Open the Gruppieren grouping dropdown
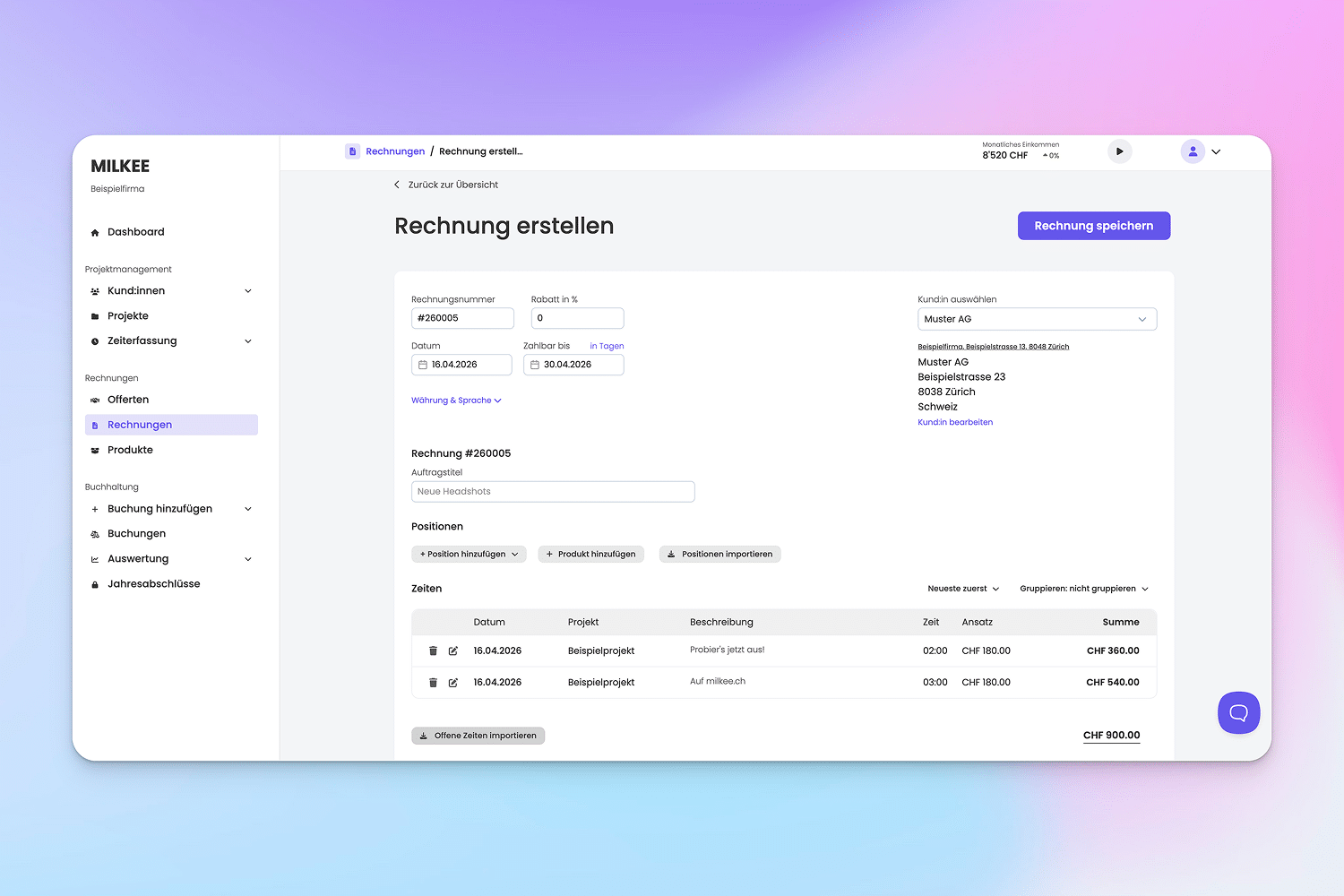The image size is (1344, 896). pyautogui.click(x=1083, y=589)
